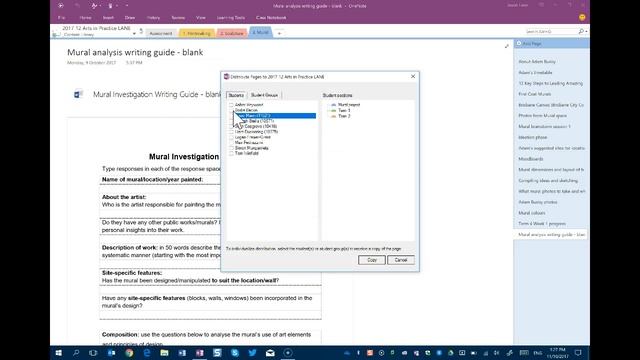Open the History ribbon tab
This screenshot has width=640, height=360.
[x=153, y=18]
